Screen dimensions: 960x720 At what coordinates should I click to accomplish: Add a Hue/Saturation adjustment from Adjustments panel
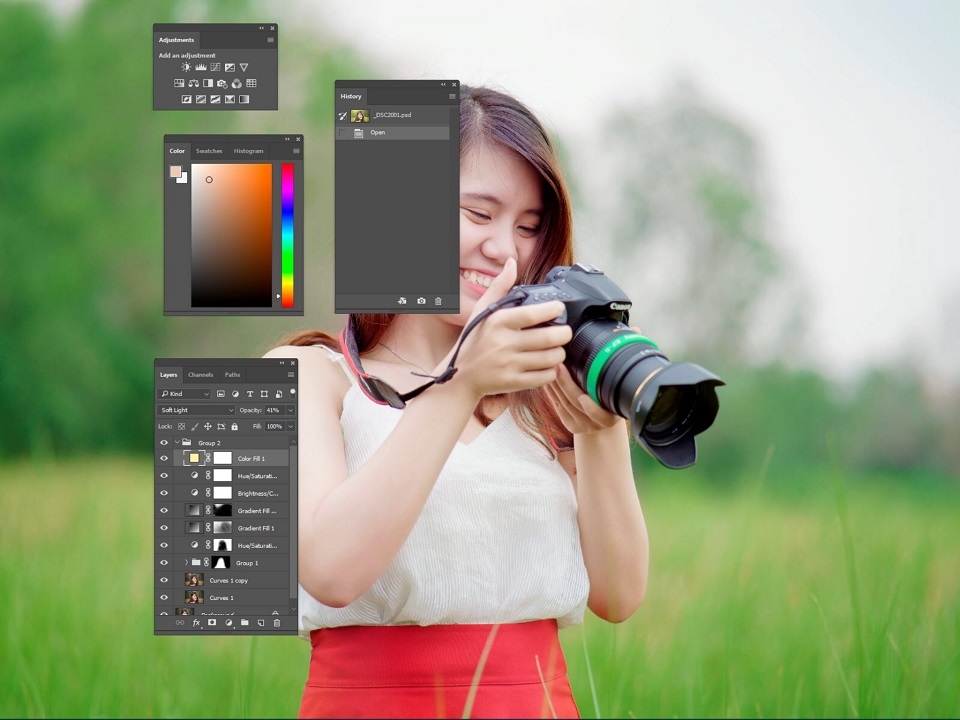coord(179,83)
